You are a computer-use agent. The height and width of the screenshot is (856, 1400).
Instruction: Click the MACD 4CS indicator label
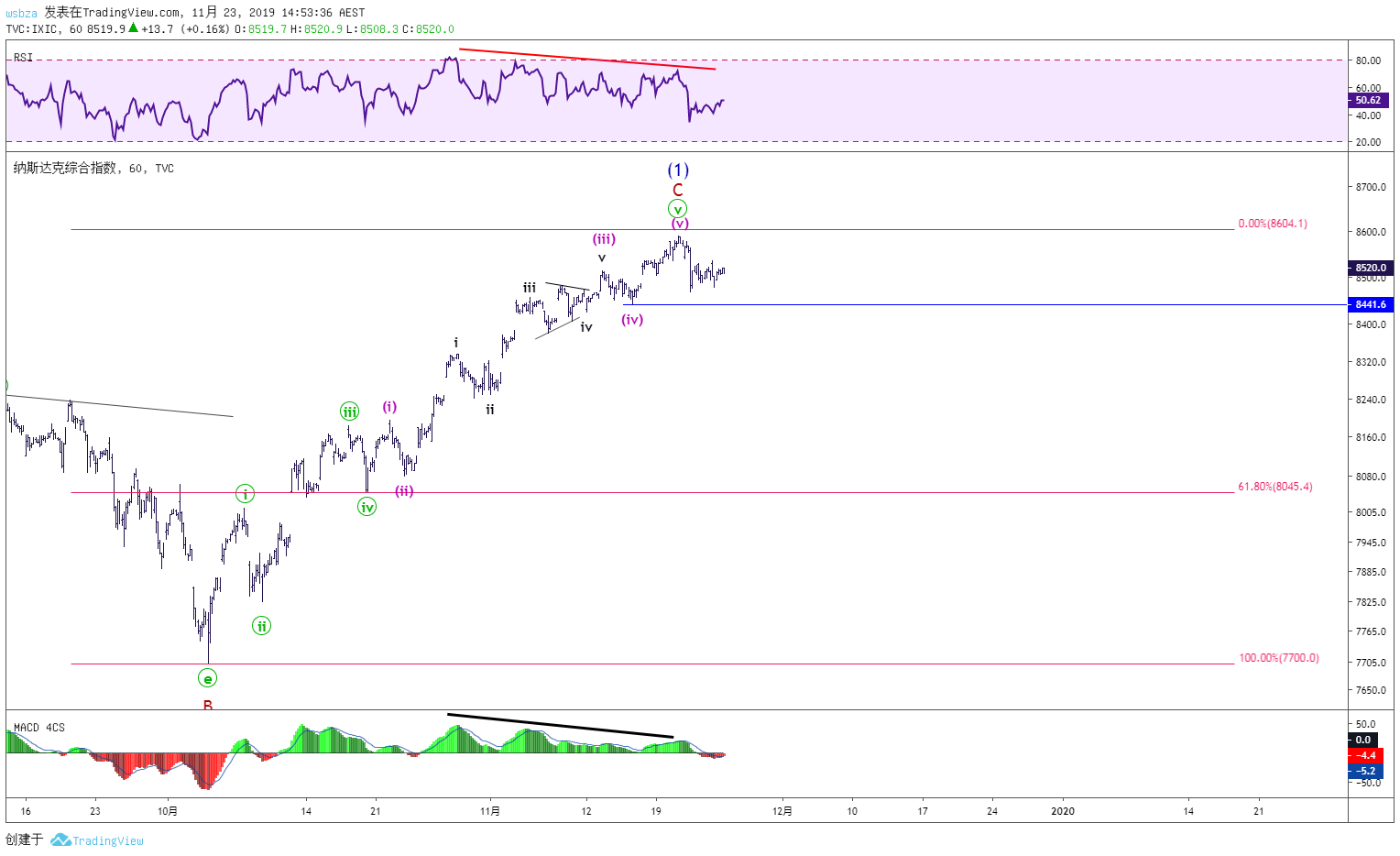pyautogui.click(x=39, y=728)
